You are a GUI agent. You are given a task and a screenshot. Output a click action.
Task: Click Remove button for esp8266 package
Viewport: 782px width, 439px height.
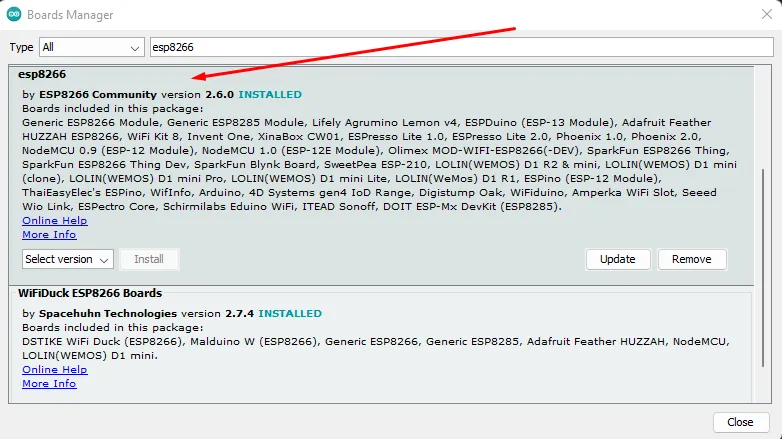(x=692, y=259)
